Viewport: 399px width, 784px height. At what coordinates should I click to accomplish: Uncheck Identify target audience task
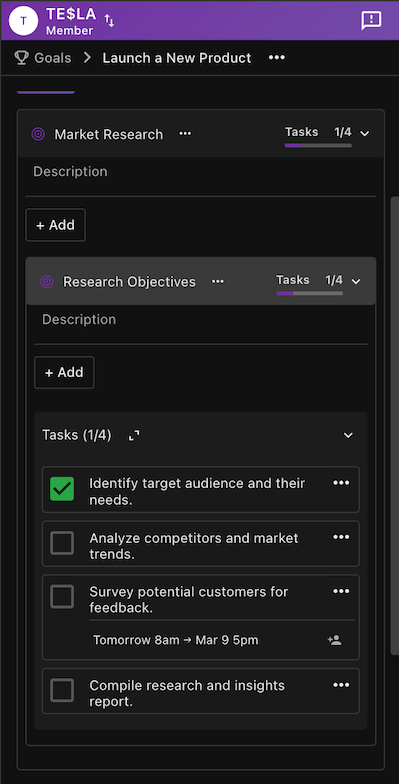point(62,489)
